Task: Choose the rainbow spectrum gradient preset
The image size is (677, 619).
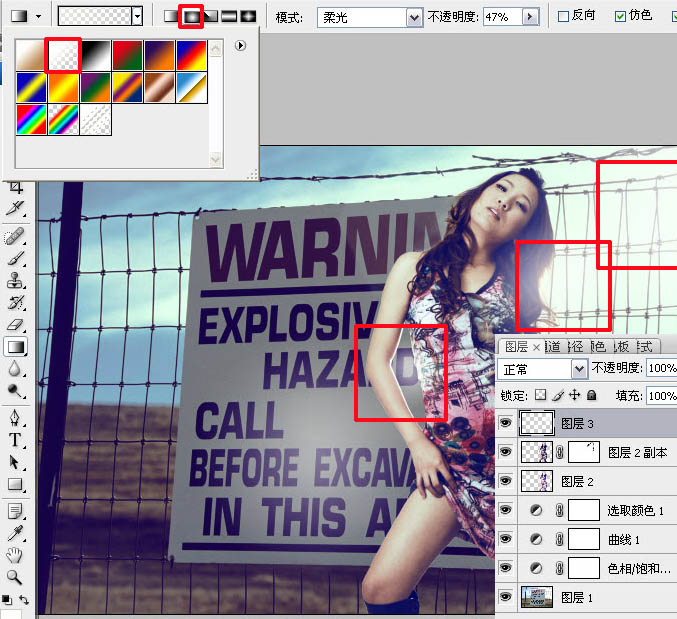Action: pyautogui.click(x=31, y=120)
